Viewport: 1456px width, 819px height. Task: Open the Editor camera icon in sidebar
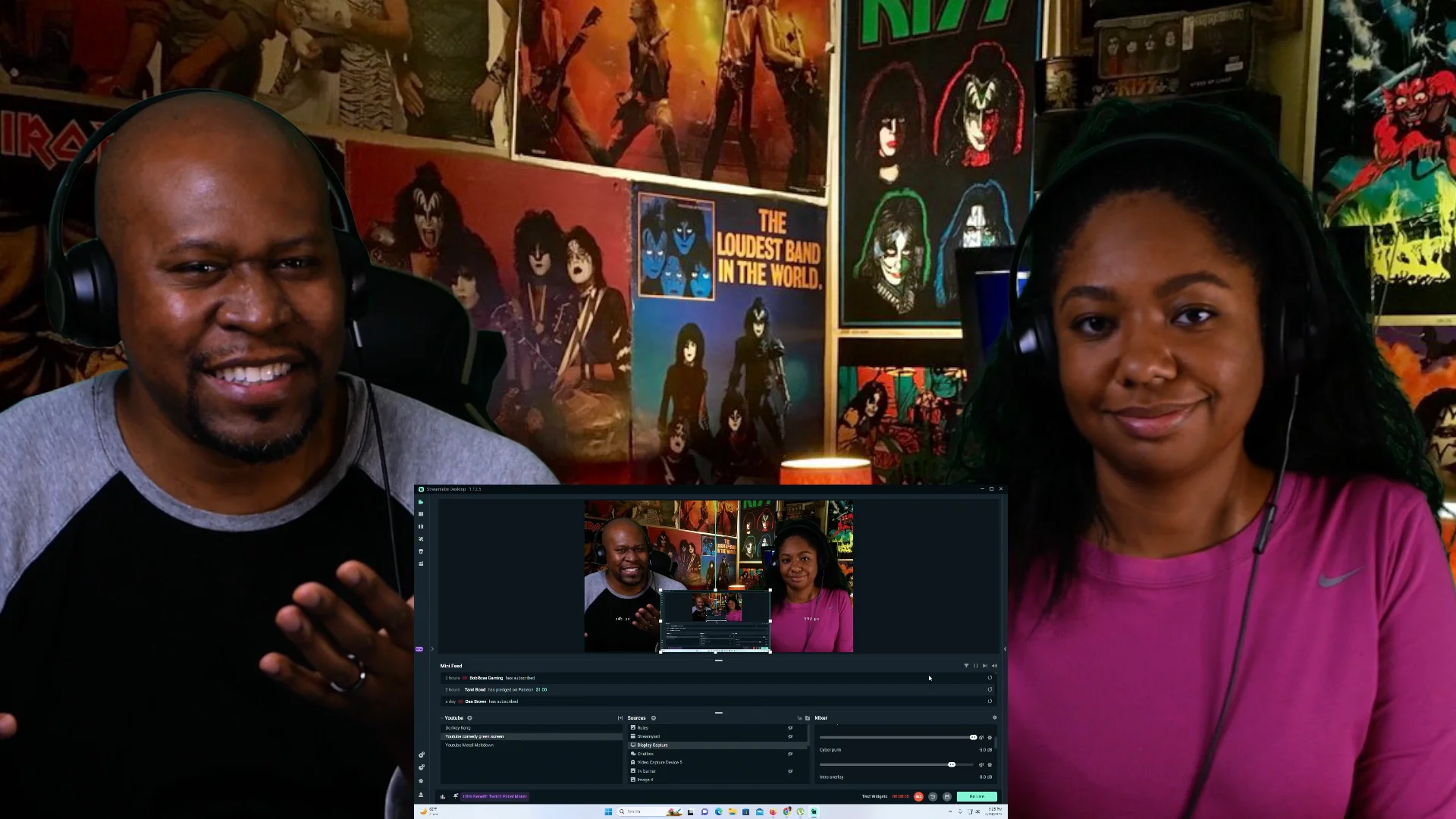(x=421, y=502)
